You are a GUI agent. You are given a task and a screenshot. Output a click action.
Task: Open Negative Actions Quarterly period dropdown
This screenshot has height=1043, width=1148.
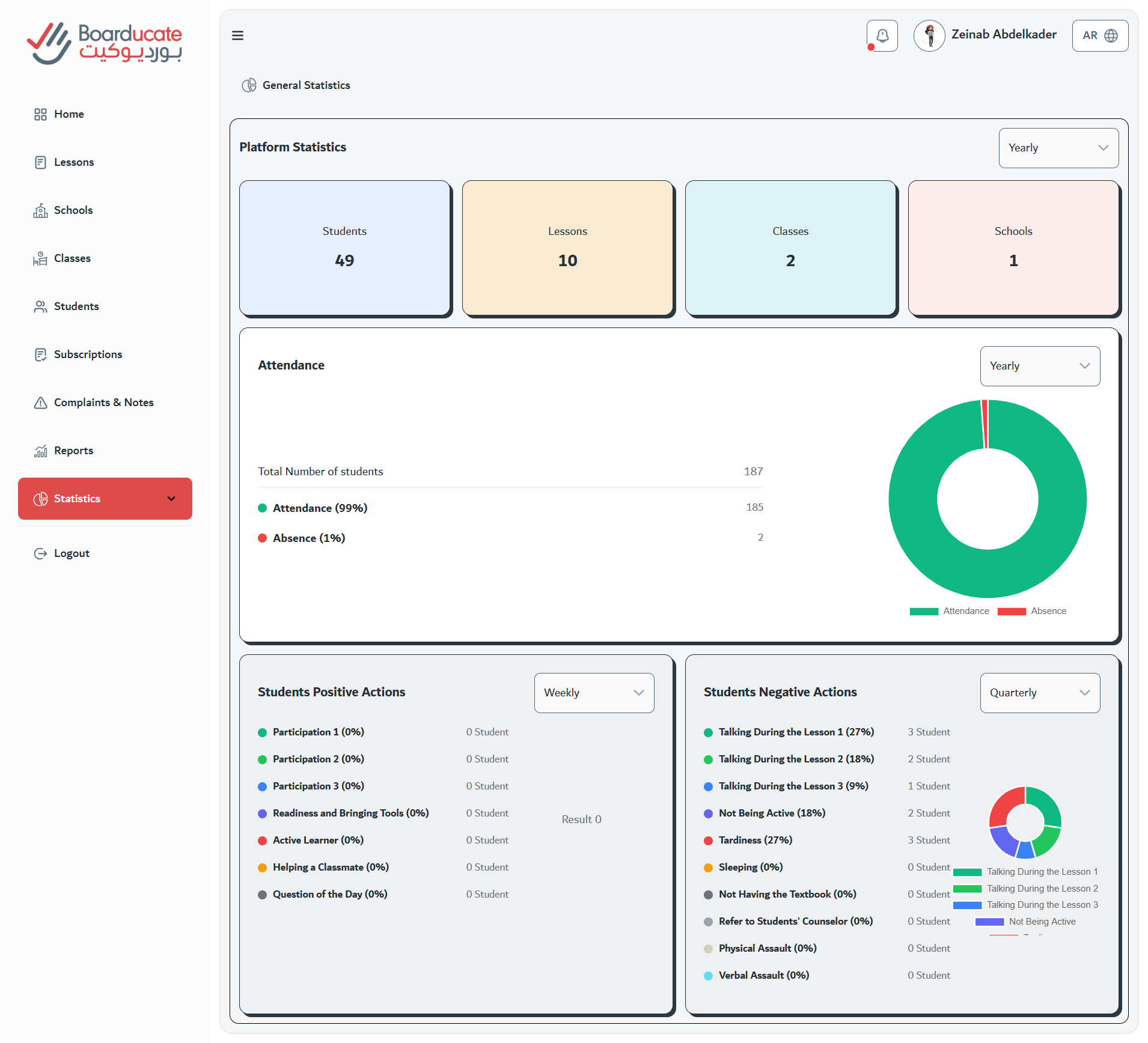click(1039, 693)
